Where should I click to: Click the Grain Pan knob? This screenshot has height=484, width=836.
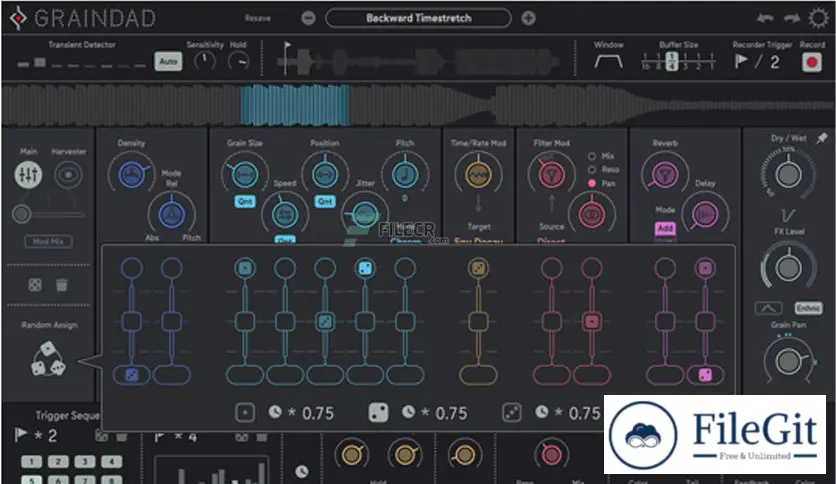788,361
